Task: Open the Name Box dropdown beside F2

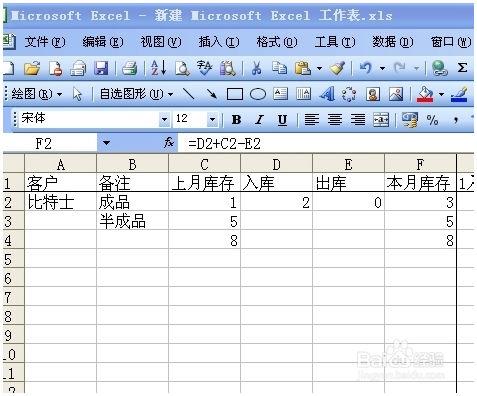Action: (x=106, y=143)
